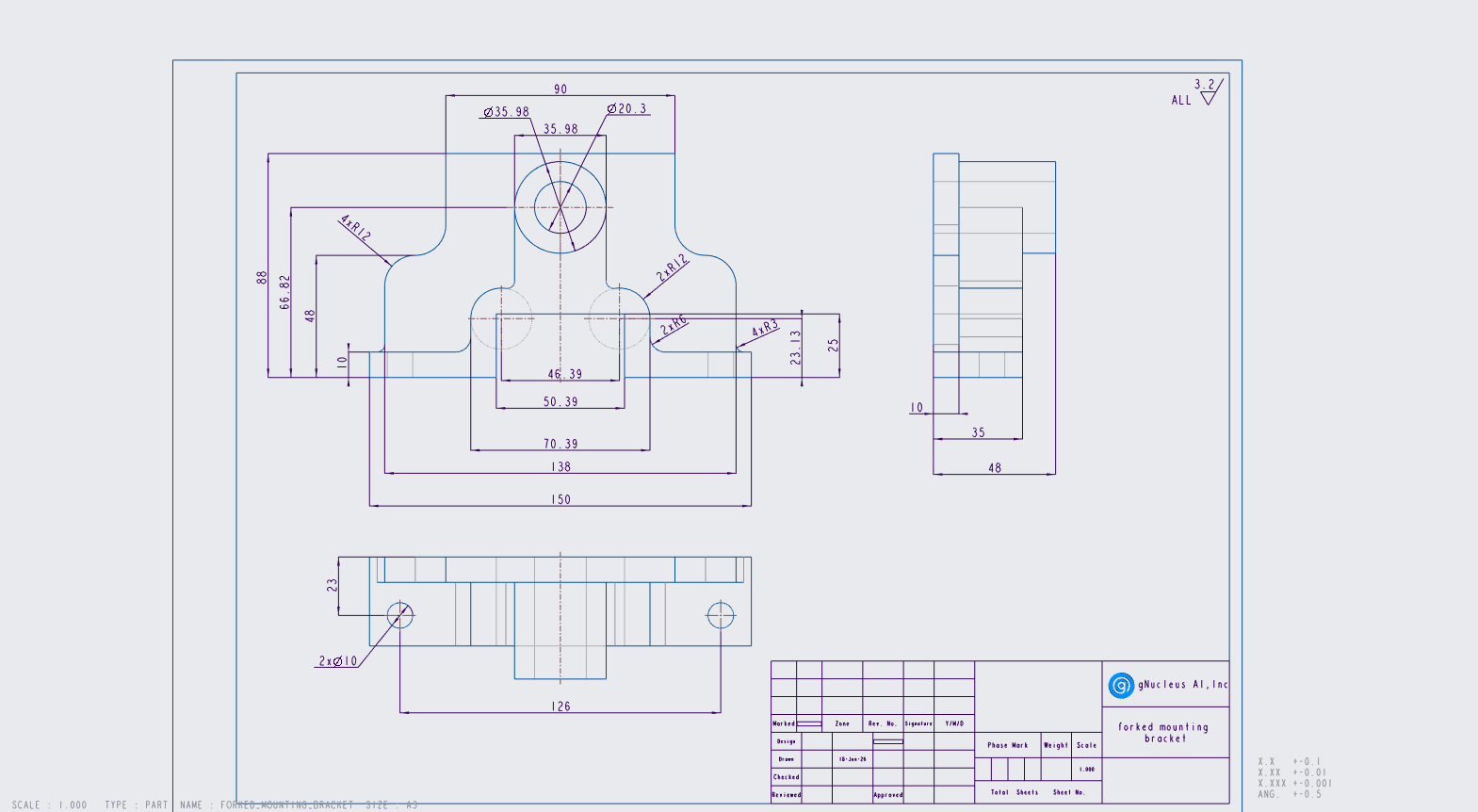Image resolution: width=1478 pixels, height=812 pixels.
Task: Select the 'Total Sheets' title block label
Action: (1014, 792)
